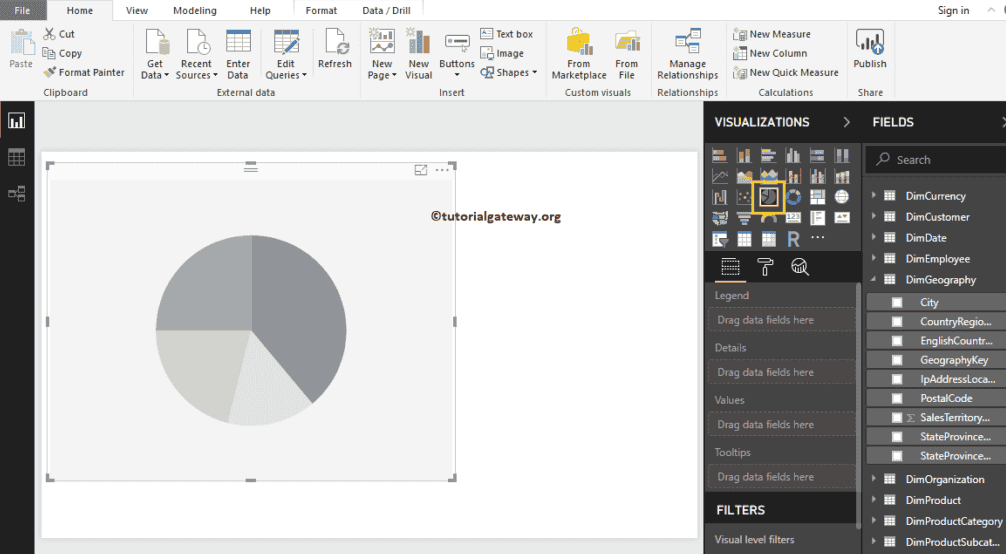
Task: Enable the GeographyKey field checkbox
Action: coord(897,360)
